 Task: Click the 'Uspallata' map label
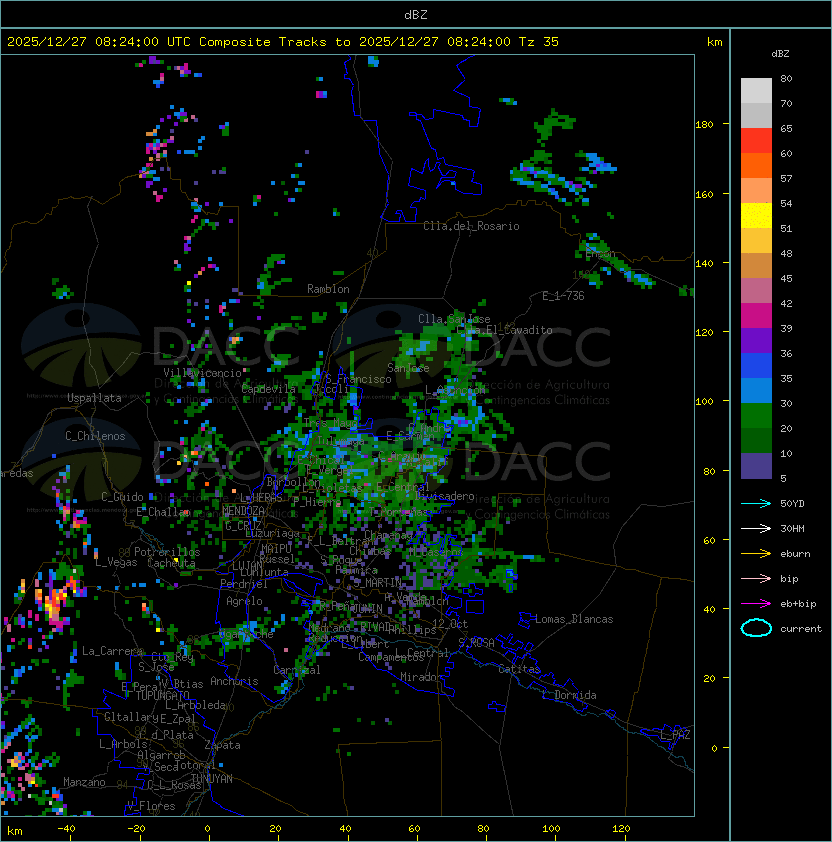(94, 398)
